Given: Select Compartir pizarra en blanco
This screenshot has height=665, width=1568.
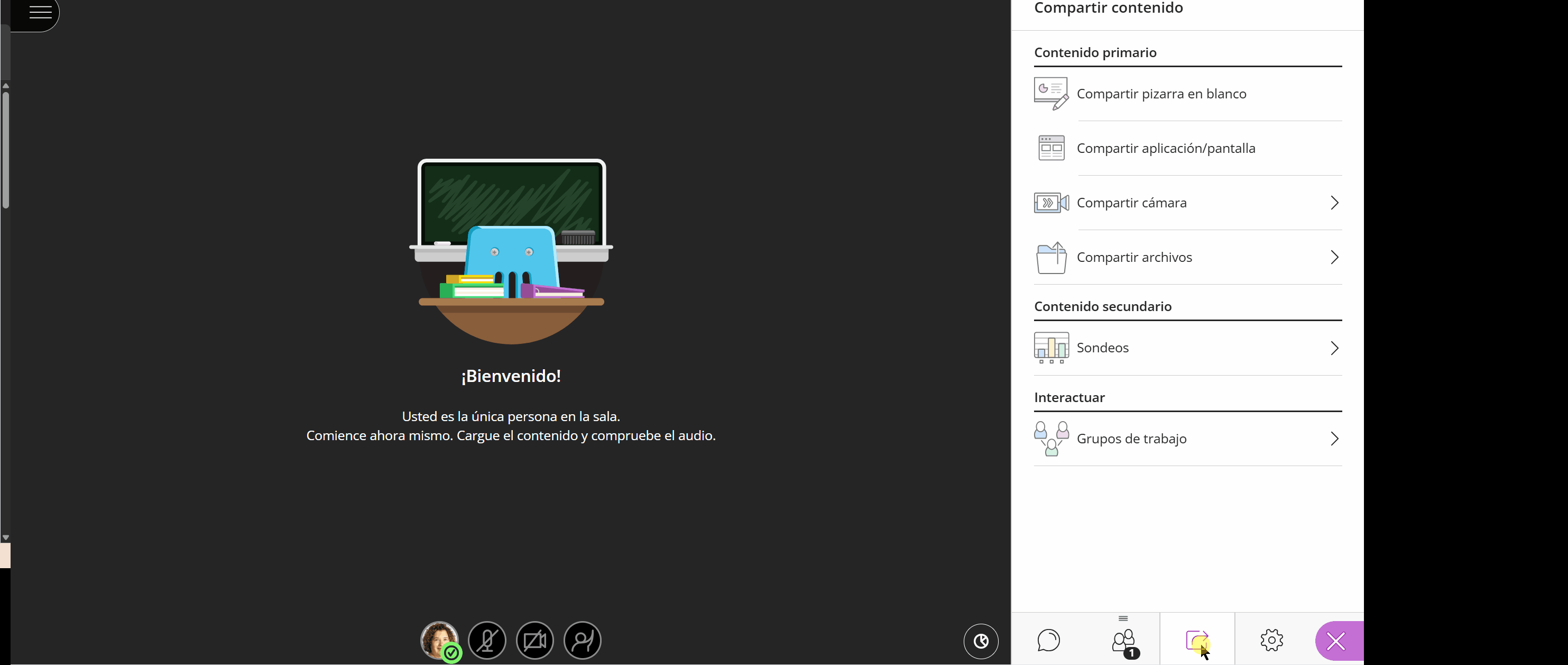Looking at the screenshot, I should point(1187,94).
